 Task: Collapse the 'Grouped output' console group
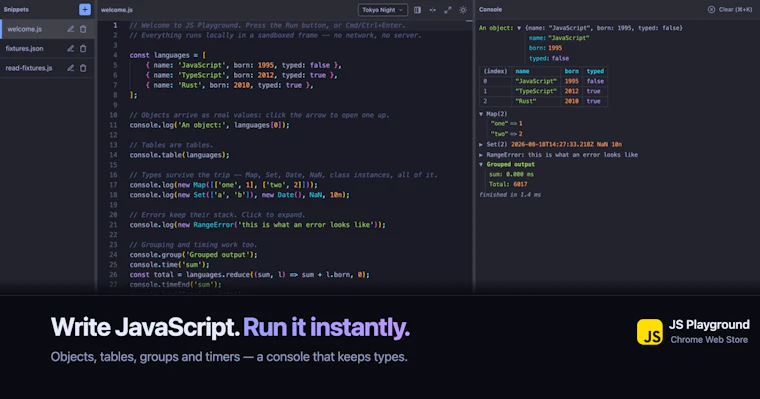point(481,165)
